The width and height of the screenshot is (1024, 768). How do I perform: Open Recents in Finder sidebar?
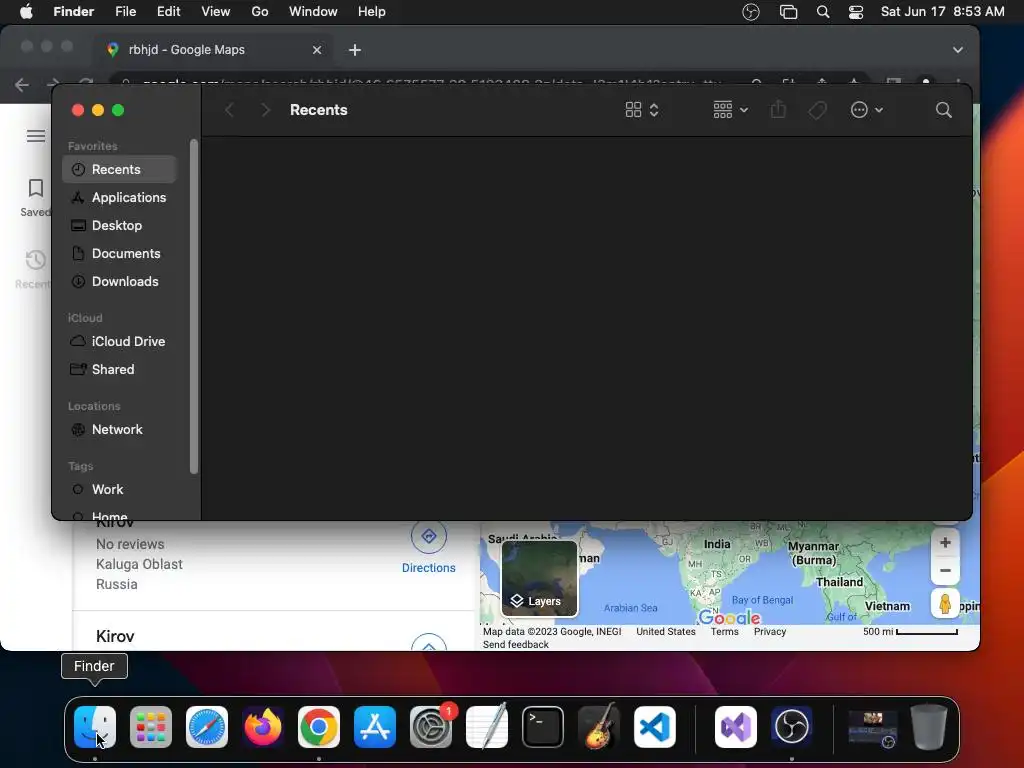(120, 169)
